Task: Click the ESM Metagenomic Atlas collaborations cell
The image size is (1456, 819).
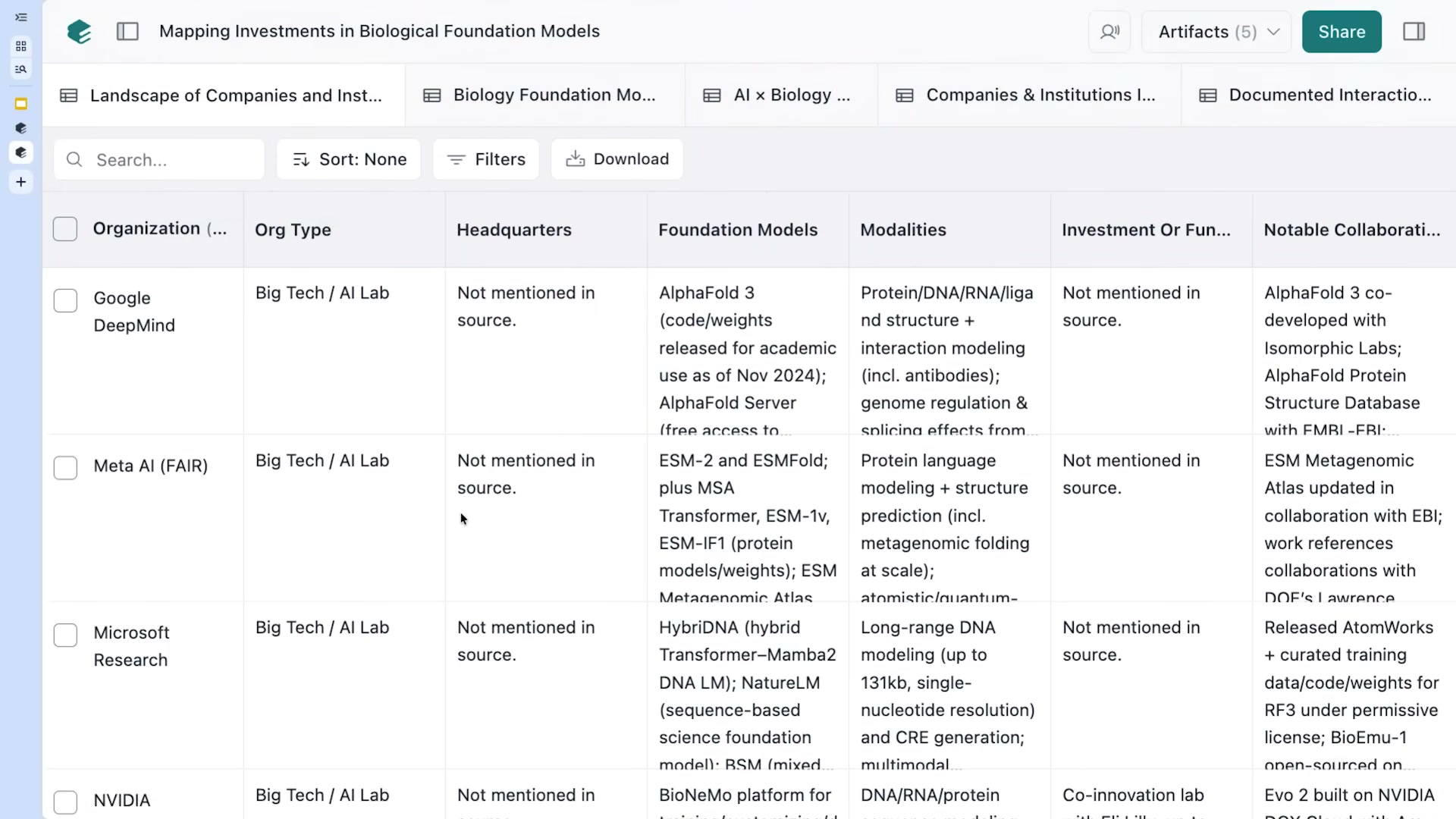Action: coord(1354,519)
